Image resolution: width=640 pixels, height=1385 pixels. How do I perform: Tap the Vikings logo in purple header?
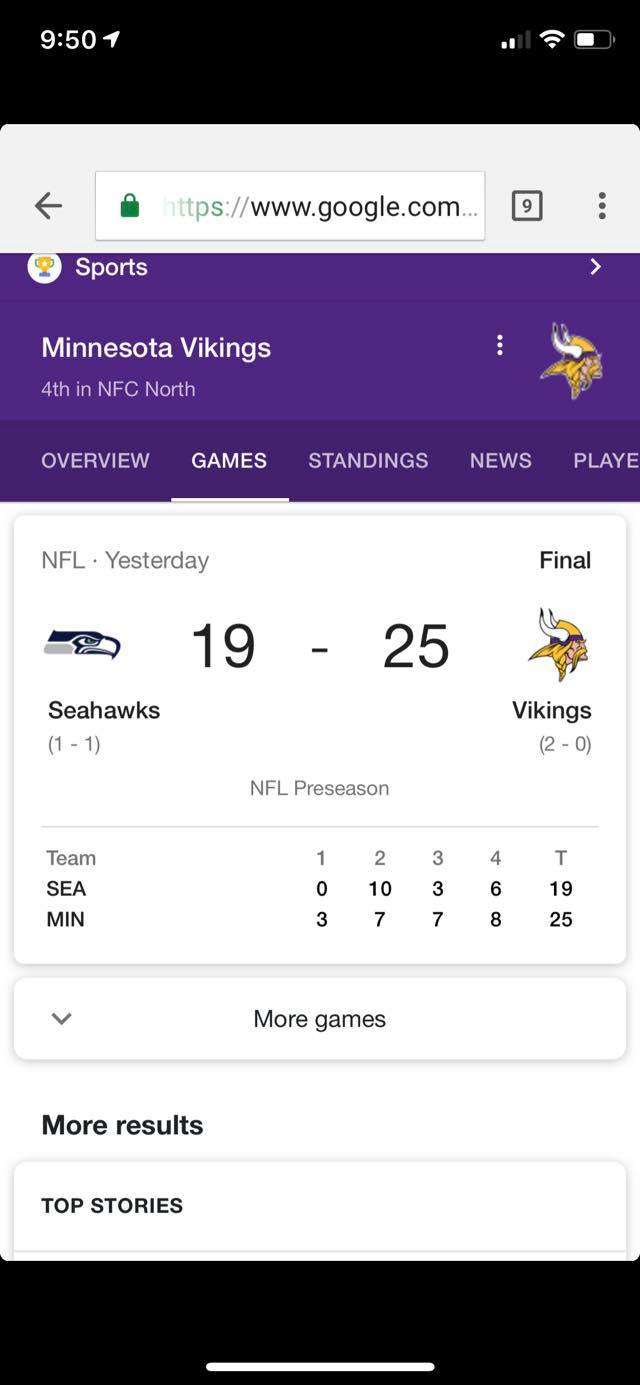point(572,361)
